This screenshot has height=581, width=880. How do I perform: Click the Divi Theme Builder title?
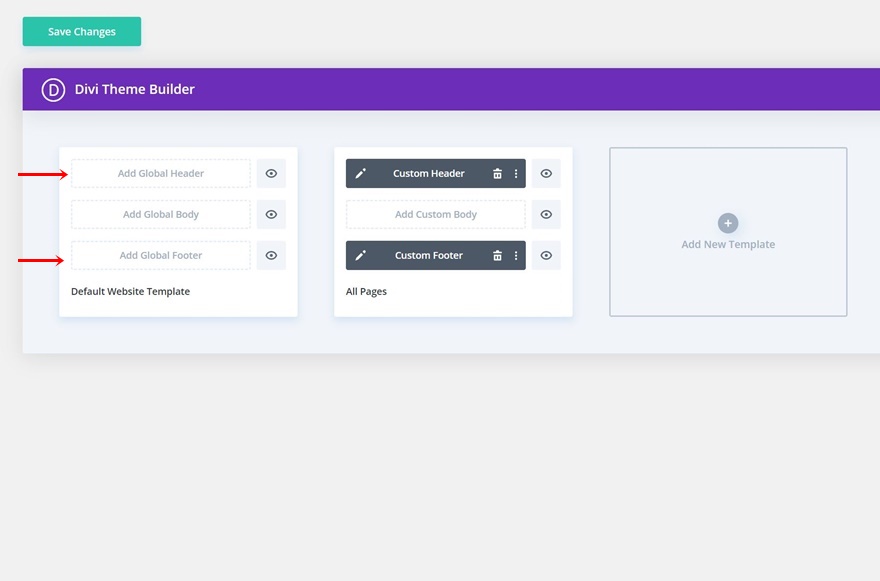[x=135, y=89]
